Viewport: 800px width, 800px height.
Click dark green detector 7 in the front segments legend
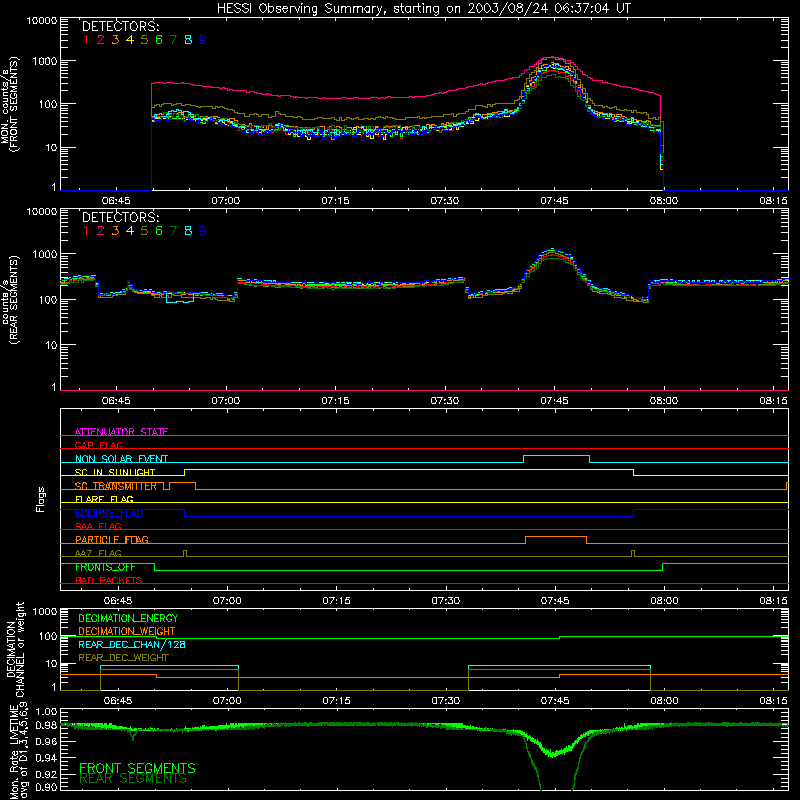coord(173,40)
